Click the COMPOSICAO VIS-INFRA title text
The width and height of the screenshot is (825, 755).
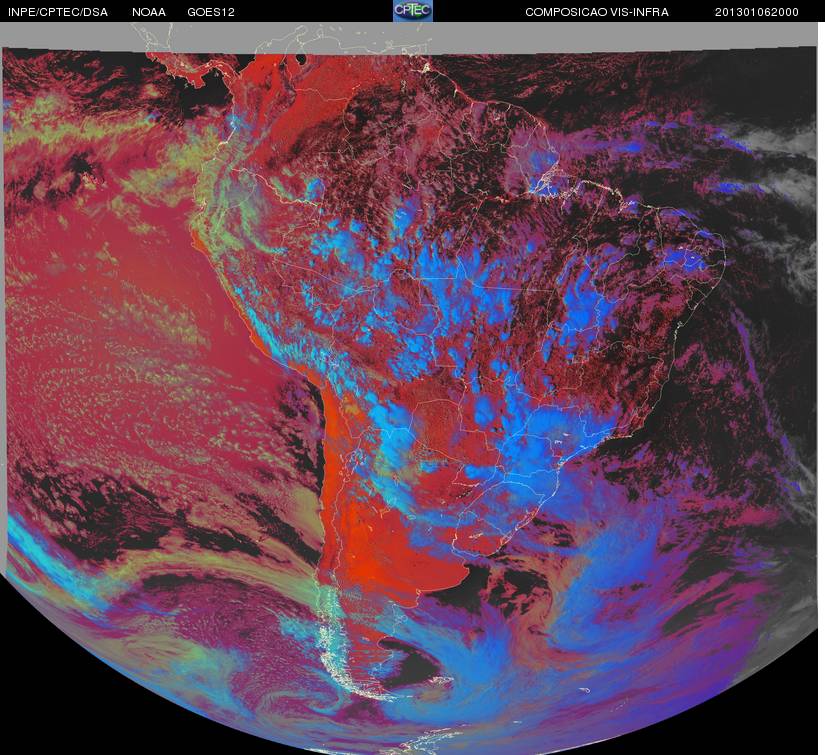pos(597,12)
